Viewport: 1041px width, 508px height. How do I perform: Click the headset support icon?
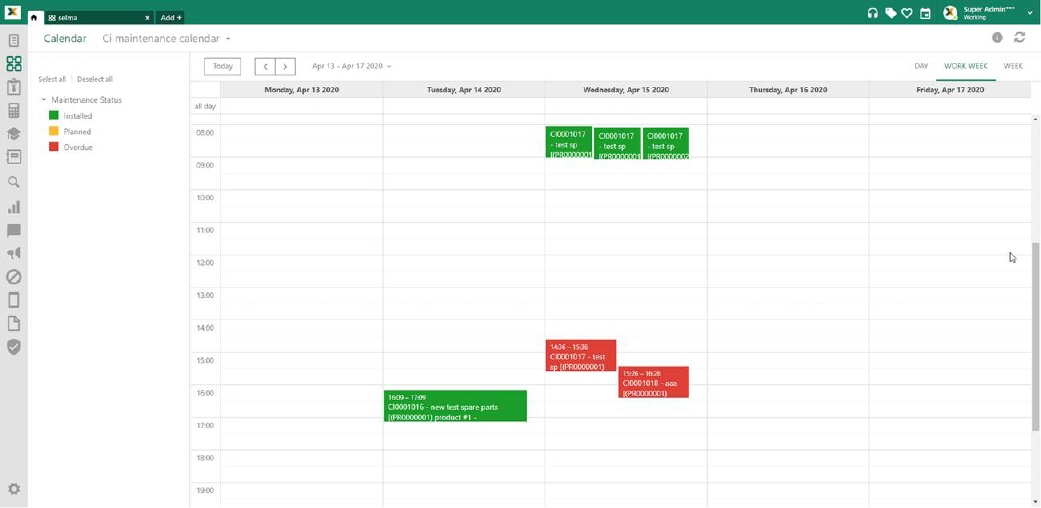872,13
